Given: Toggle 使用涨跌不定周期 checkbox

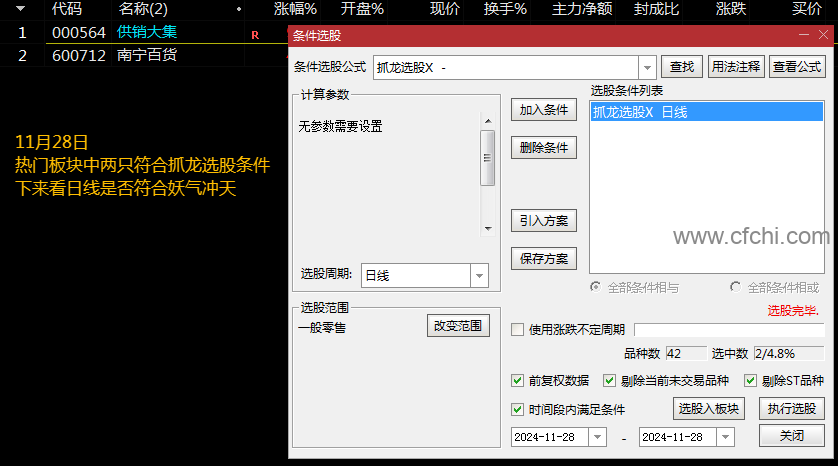Looking at the screenshot, I should click(517, 330).
